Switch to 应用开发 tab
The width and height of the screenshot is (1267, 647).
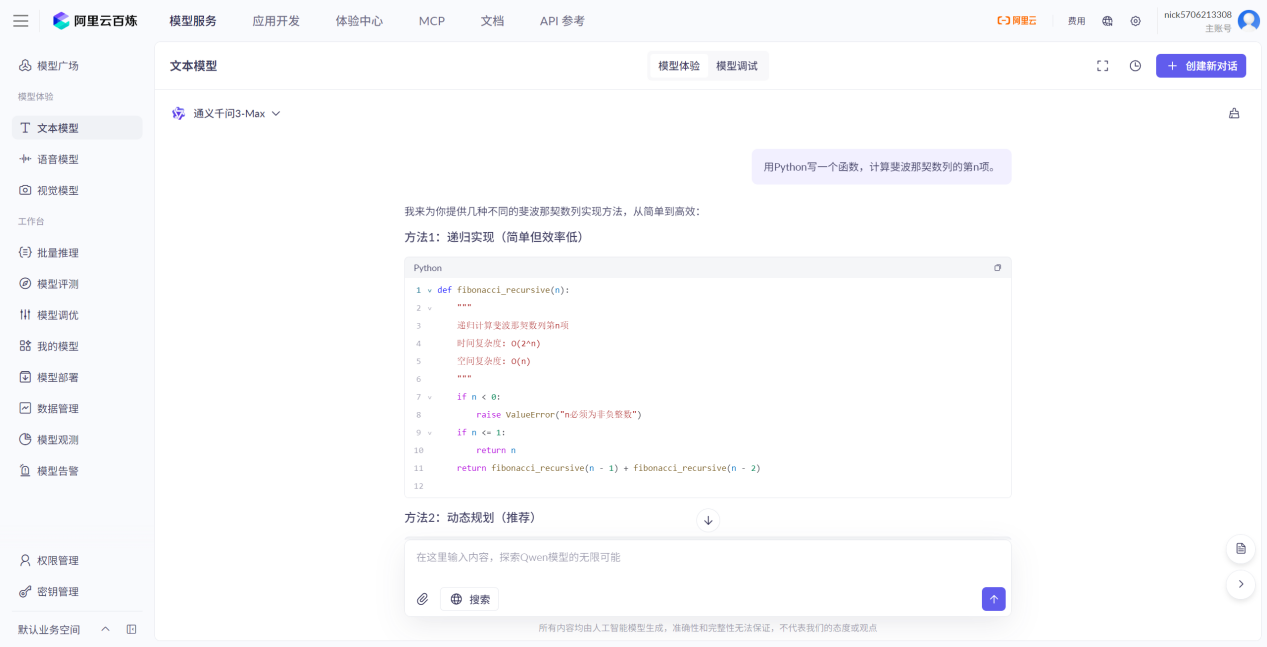pyautogui.click(x=276, y=20)
